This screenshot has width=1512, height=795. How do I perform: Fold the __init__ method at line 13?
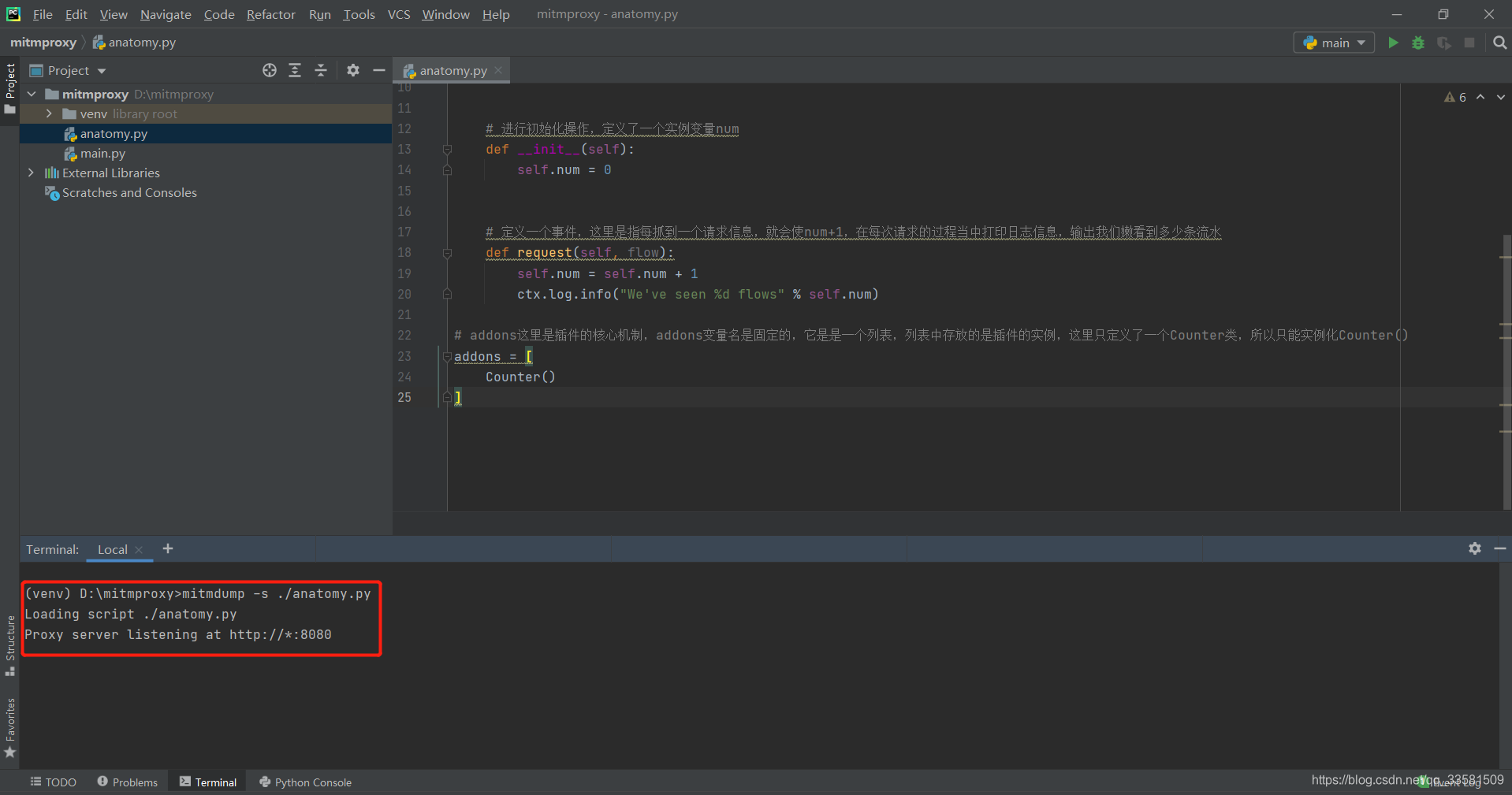[x=447, y=149]
